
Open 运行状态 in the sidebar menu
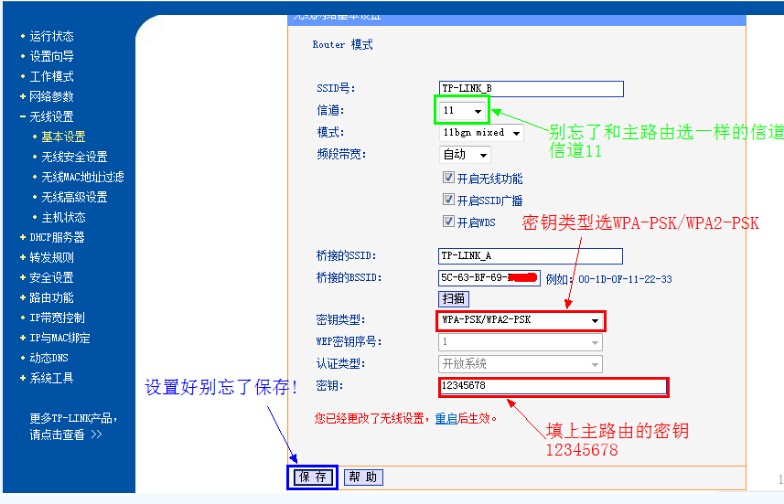51,36
